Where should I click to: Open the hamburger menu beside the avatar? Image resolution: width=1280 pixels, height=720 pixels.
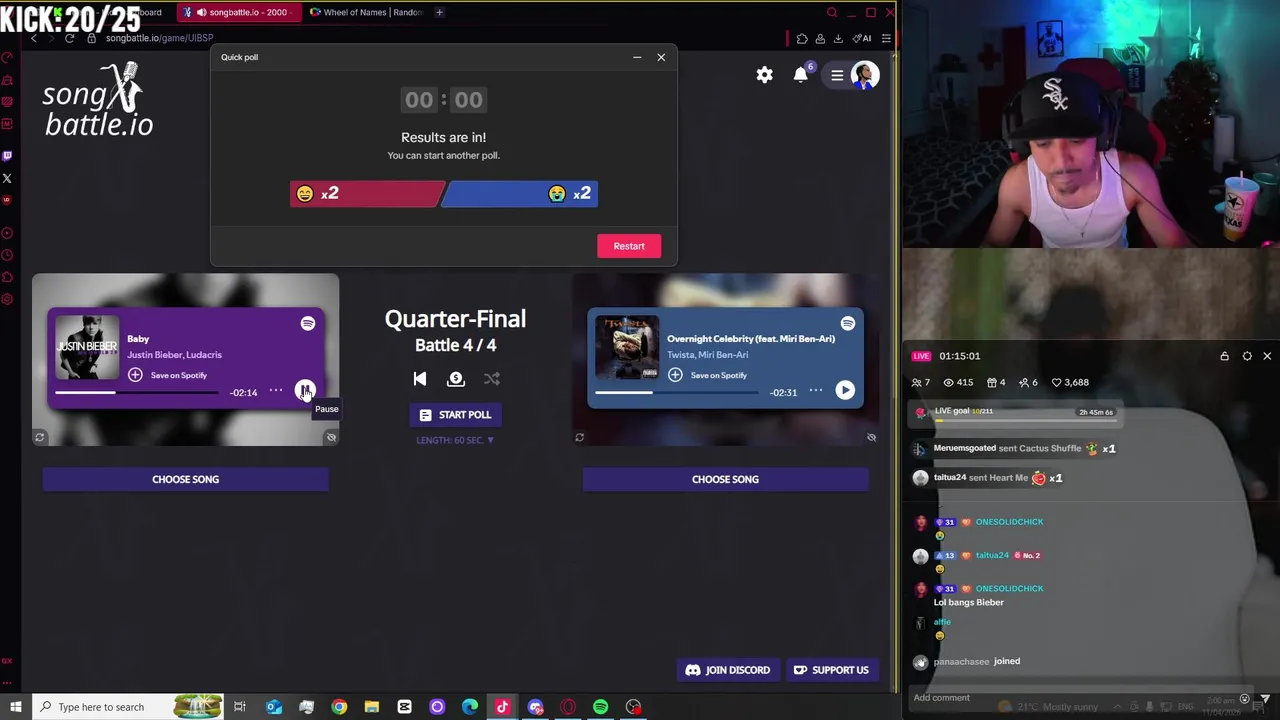837,75
